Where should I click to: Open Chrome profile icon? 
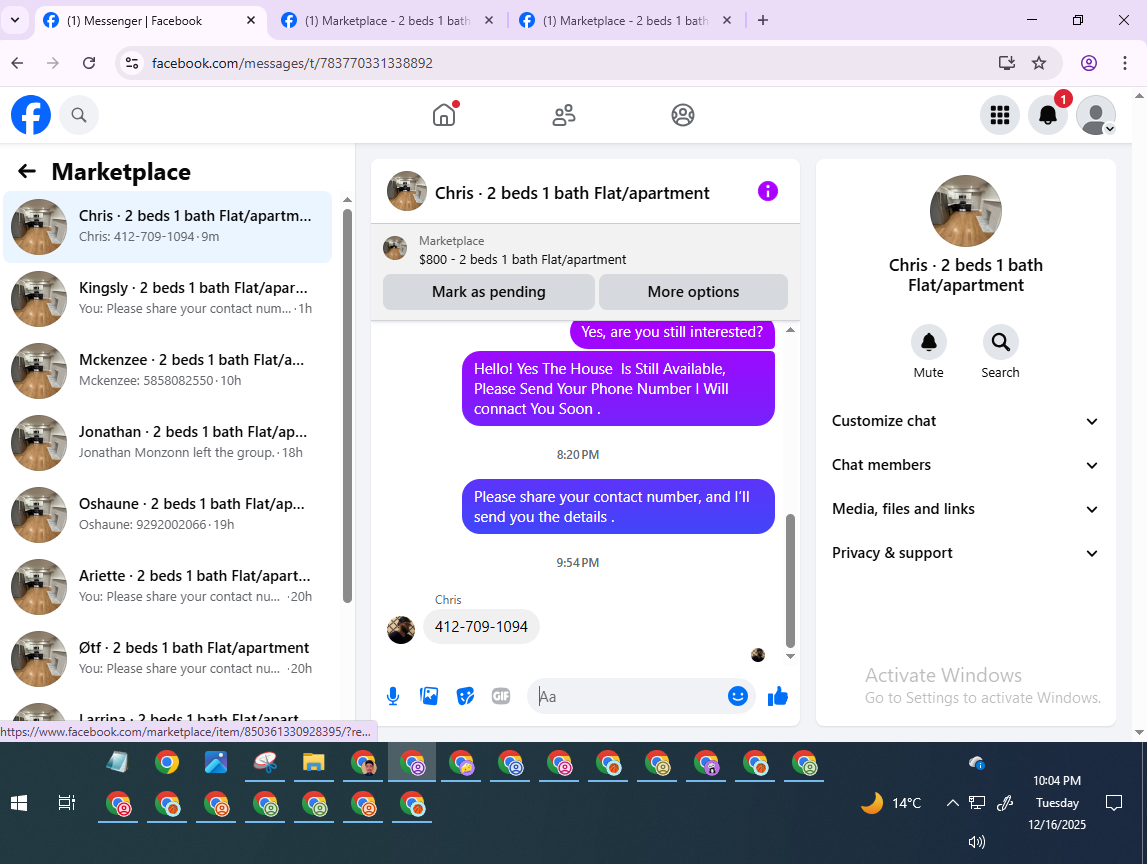1088,63
